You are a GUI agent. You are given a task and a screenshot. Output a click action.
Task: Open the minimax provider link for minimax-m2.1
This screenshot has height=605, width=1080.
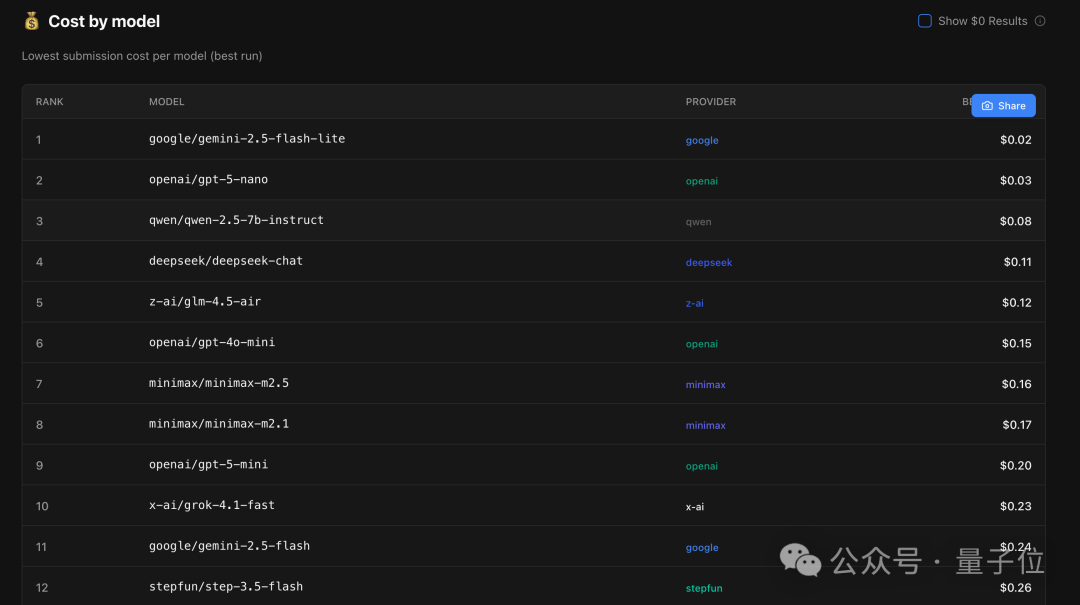pyautogui.click(x=705, y=425)
